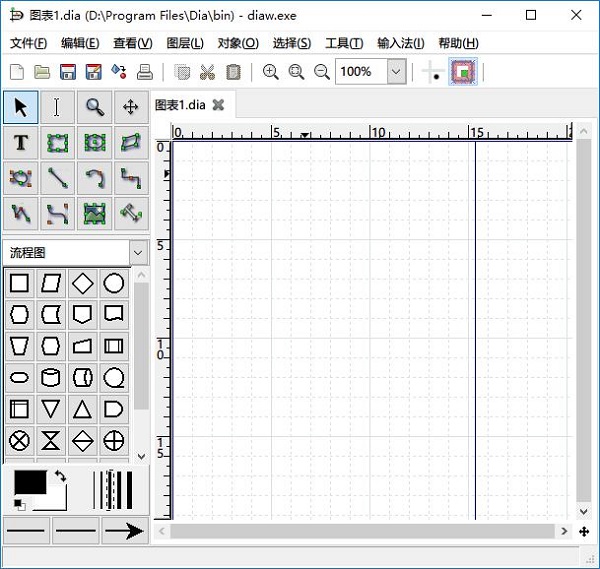Select the Zigzag line tool
This screenshot has width=600, height=569.
click(131, 178)
